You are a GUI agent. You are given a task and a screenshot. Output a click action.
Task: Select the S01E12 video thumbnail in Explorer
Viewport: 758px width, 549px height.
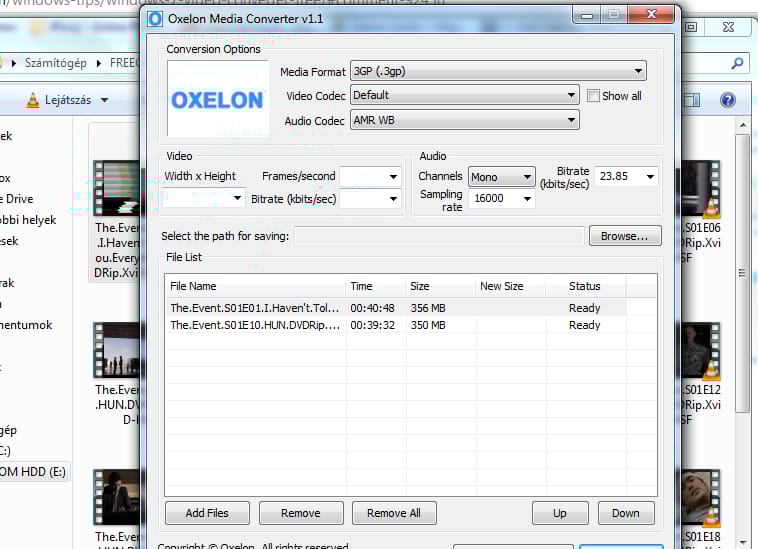coord(701,351)
